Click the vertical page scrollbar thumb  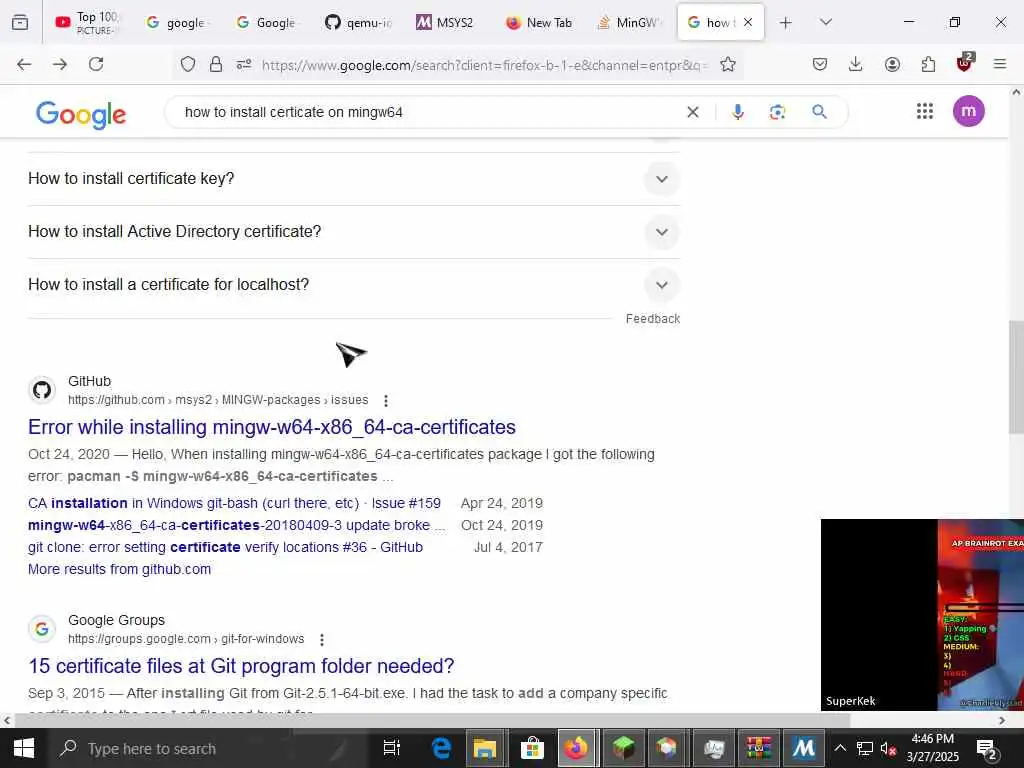(1016, 377)
